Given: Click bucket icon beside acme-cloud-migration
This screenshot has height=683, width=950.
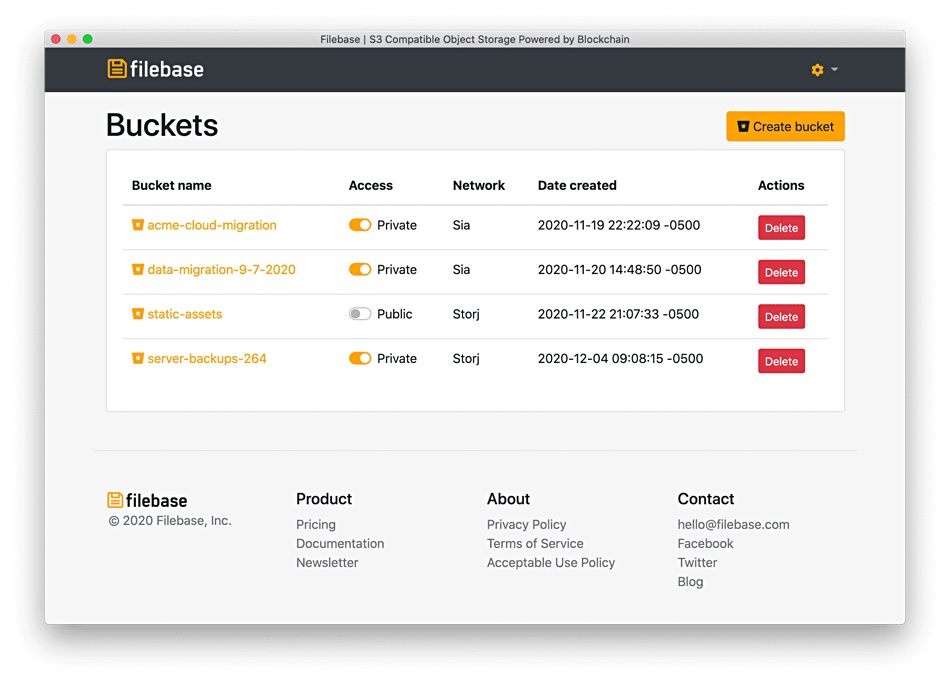Looking at the screenshot, I should 138,225.
